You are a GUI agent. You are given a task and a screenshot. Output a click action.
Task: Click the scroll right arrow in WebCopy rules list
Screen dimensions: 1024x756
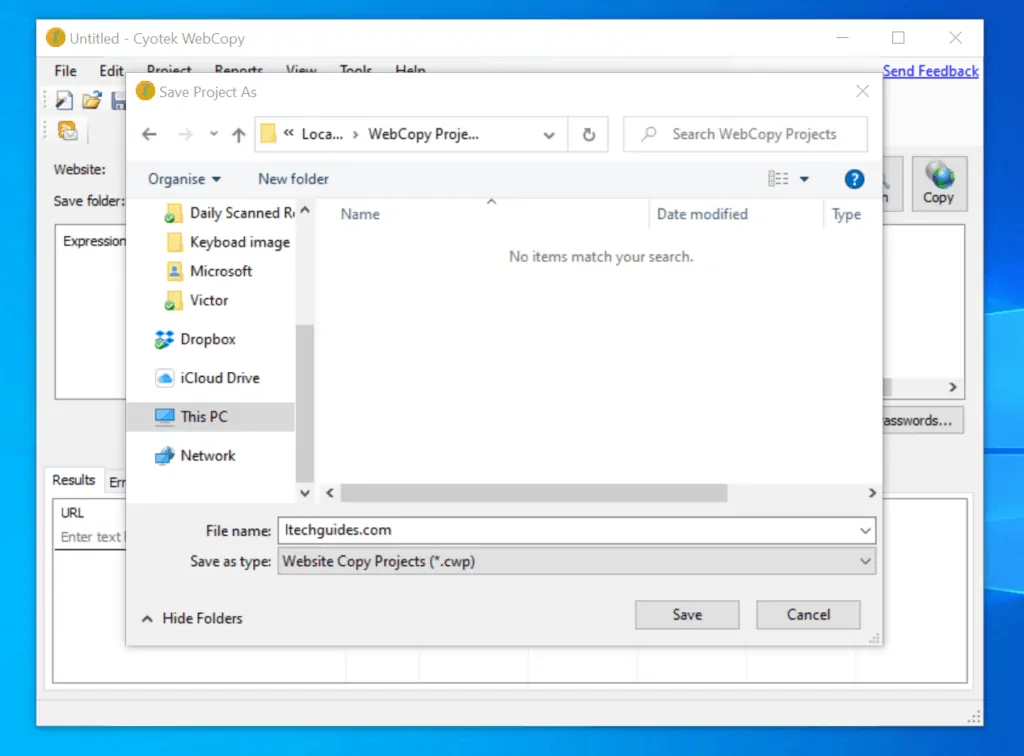pos(953,387)
